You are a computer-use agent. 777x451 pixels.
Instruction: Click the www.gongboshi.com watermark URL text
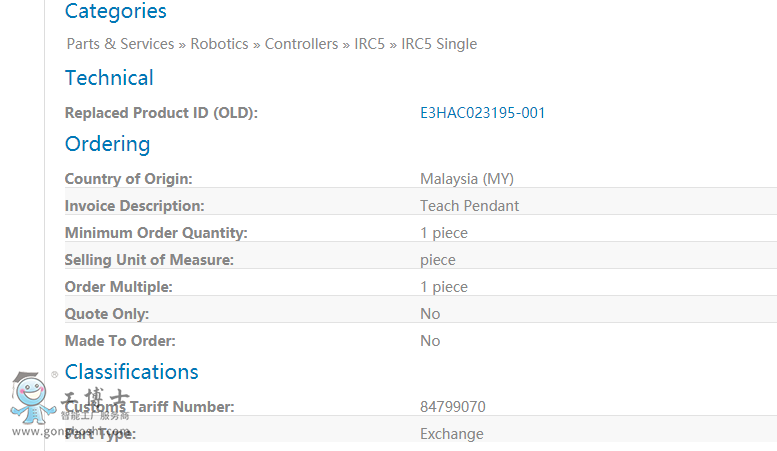click(x=71, y=431)
